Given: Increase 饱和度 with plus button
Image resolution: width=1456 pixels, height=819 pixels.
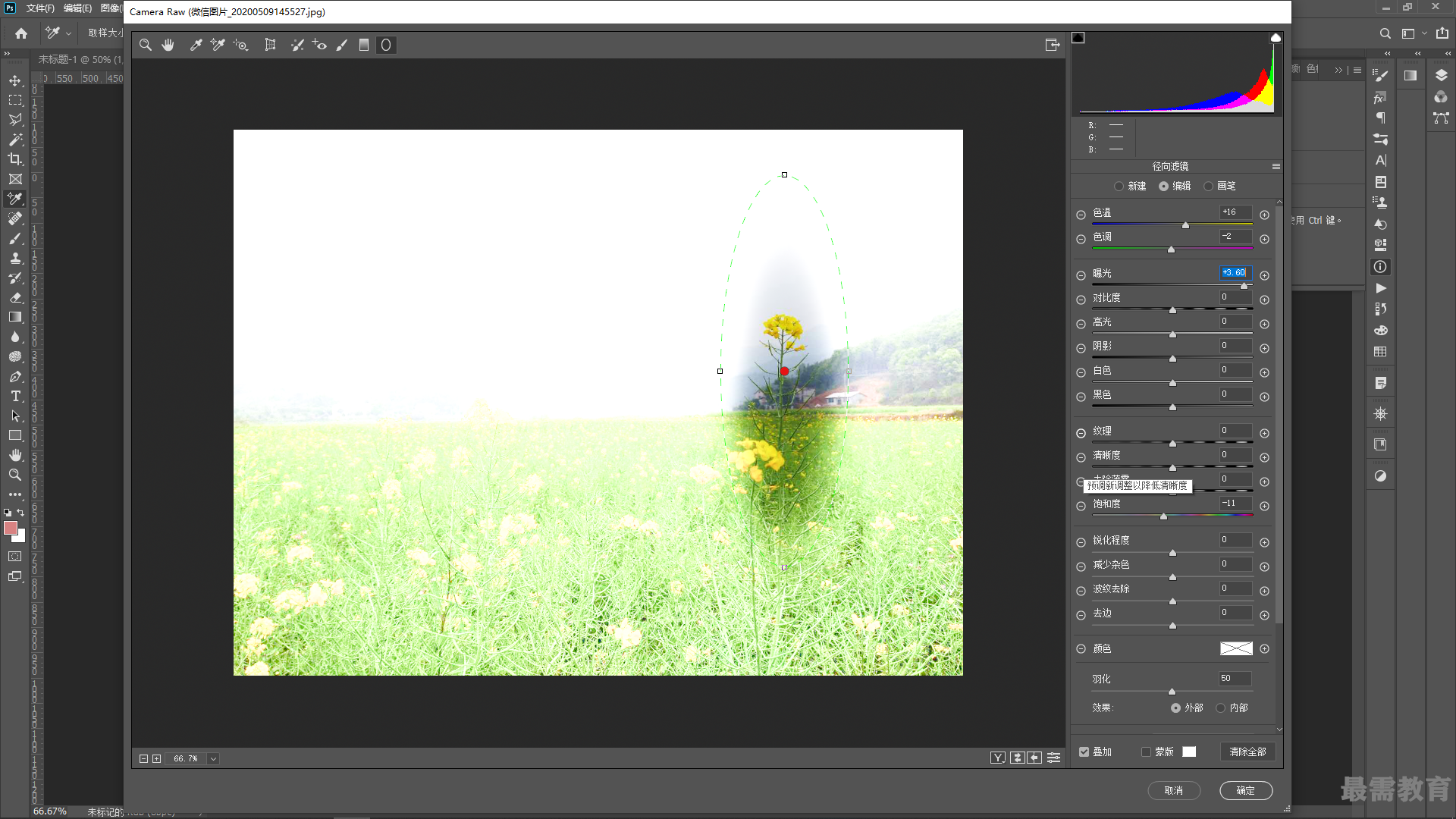Looking at the screenshot, I should click(x=1264, y=507).
